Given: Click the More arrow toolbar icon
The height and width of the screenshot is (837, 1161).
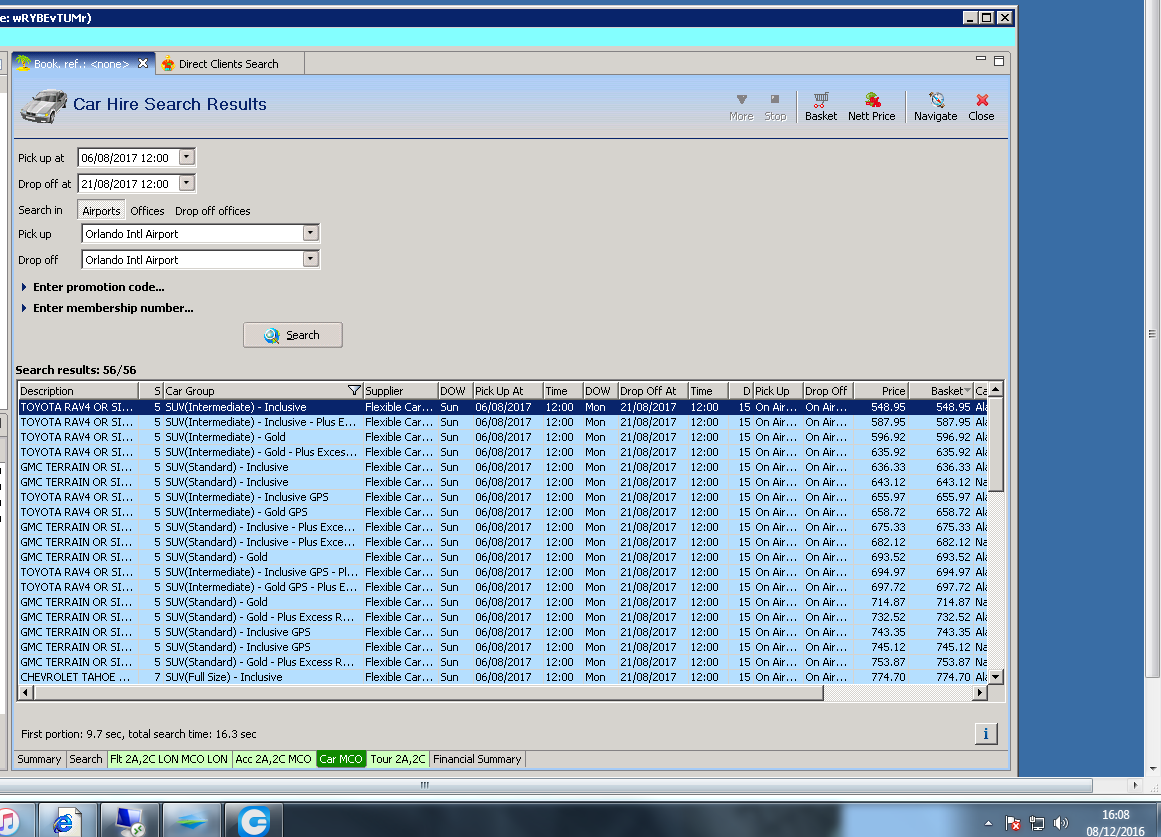Looking at the screenshot, I should point(741,107).
